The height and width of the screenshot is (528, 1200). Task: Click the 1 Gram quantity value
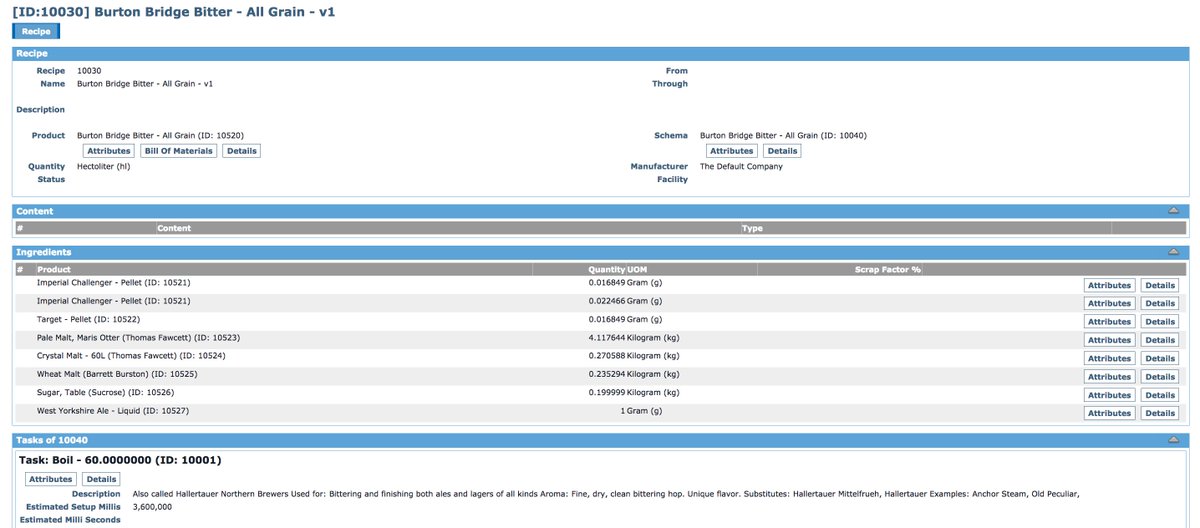coord(641,411)
